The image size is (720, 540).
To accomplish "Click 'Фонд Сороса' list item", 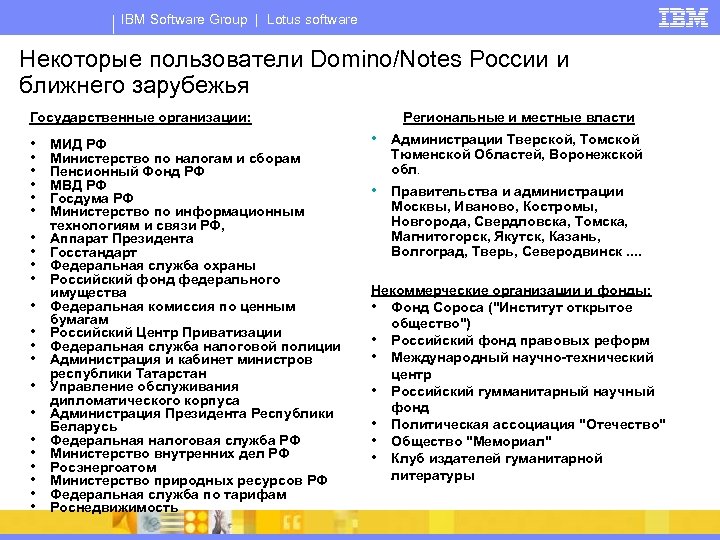I will click(x=512, y=315).
